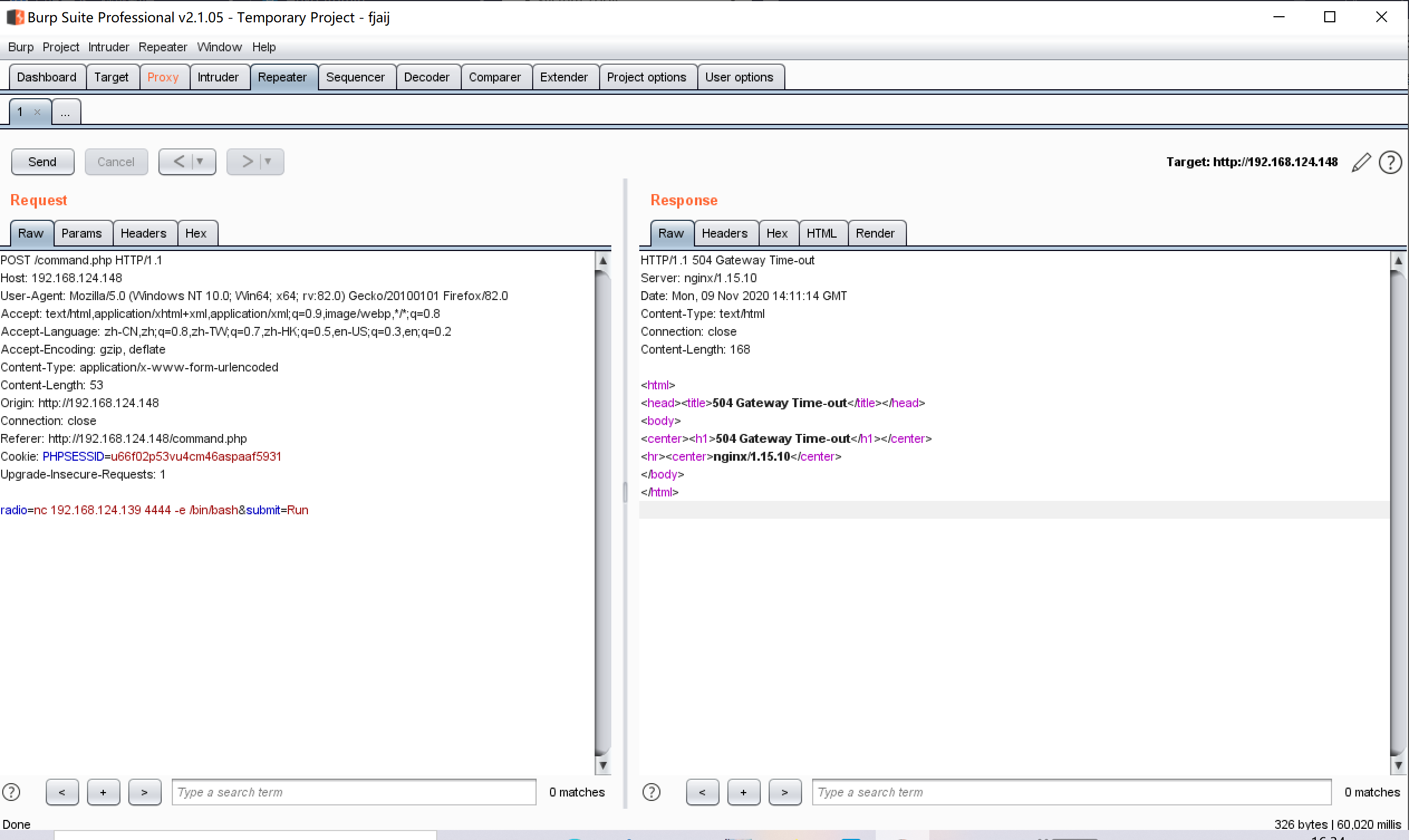Select the request Raw tab
Image resolution: width=1409 pixels, height=840 pixels.
(x=31, y=233)
